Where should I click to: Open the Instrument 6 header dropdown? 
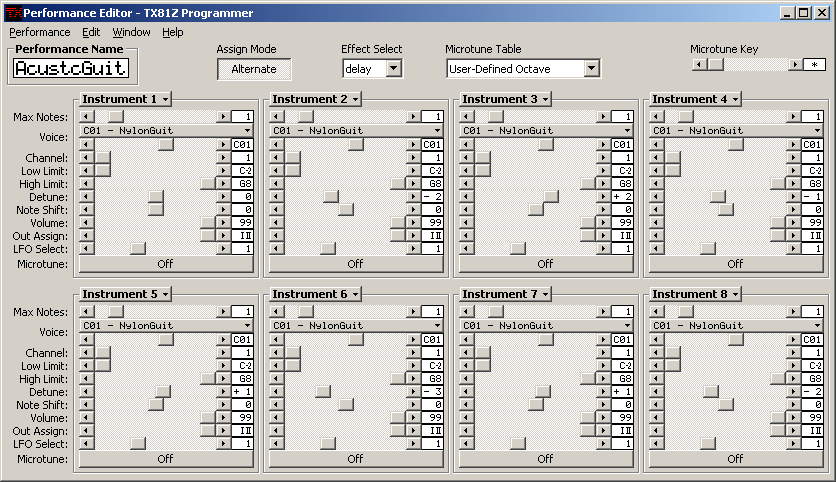click(316, 294)
